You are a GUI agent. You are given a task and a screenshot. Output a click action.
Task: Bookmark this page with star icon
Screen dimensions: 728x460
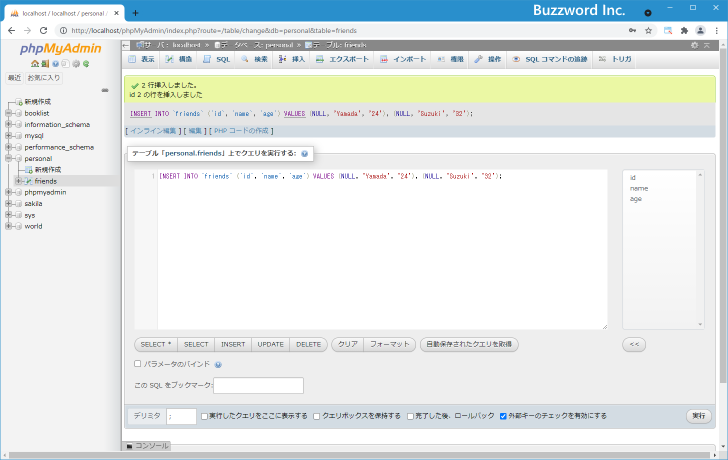click(x=648, y=31)
